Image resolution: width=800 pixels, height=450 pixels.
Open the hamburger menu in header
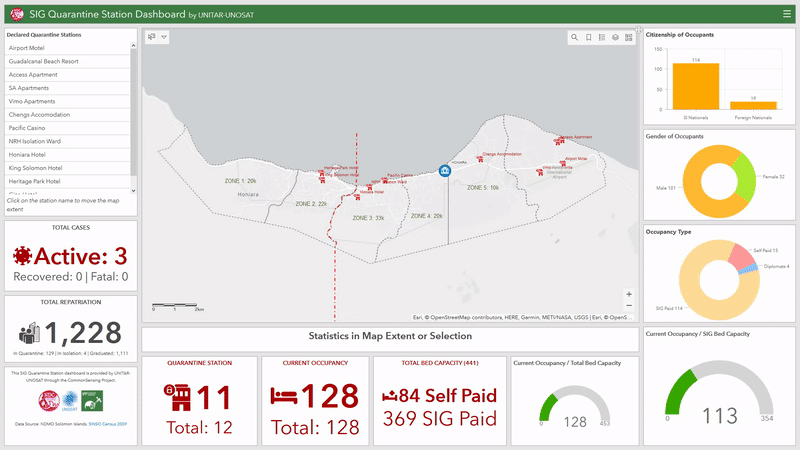pyautogui.click(x=787, y=14)
